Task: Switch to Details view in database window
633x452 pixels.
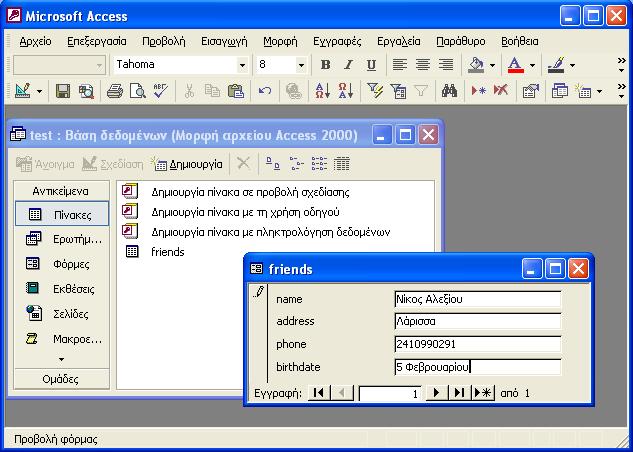Action: pyautogui.click(x=342, y=164)
